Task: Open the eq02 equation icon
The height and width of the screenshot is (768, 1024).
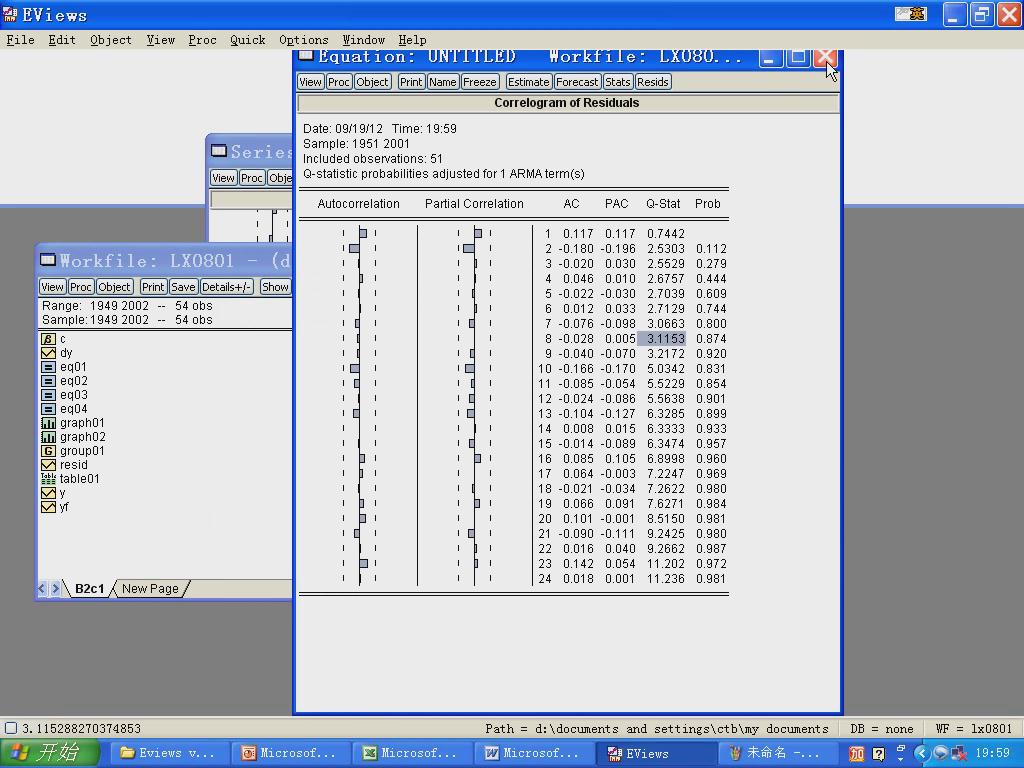Action: pyautogui.click(x=48, y=381)
